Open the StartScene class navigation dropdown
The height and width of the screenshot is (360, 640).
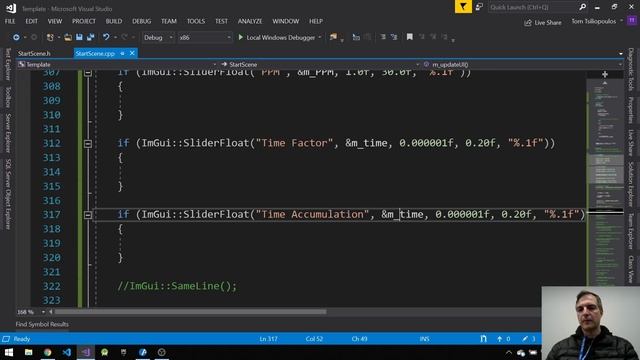[x=320, y=64]
